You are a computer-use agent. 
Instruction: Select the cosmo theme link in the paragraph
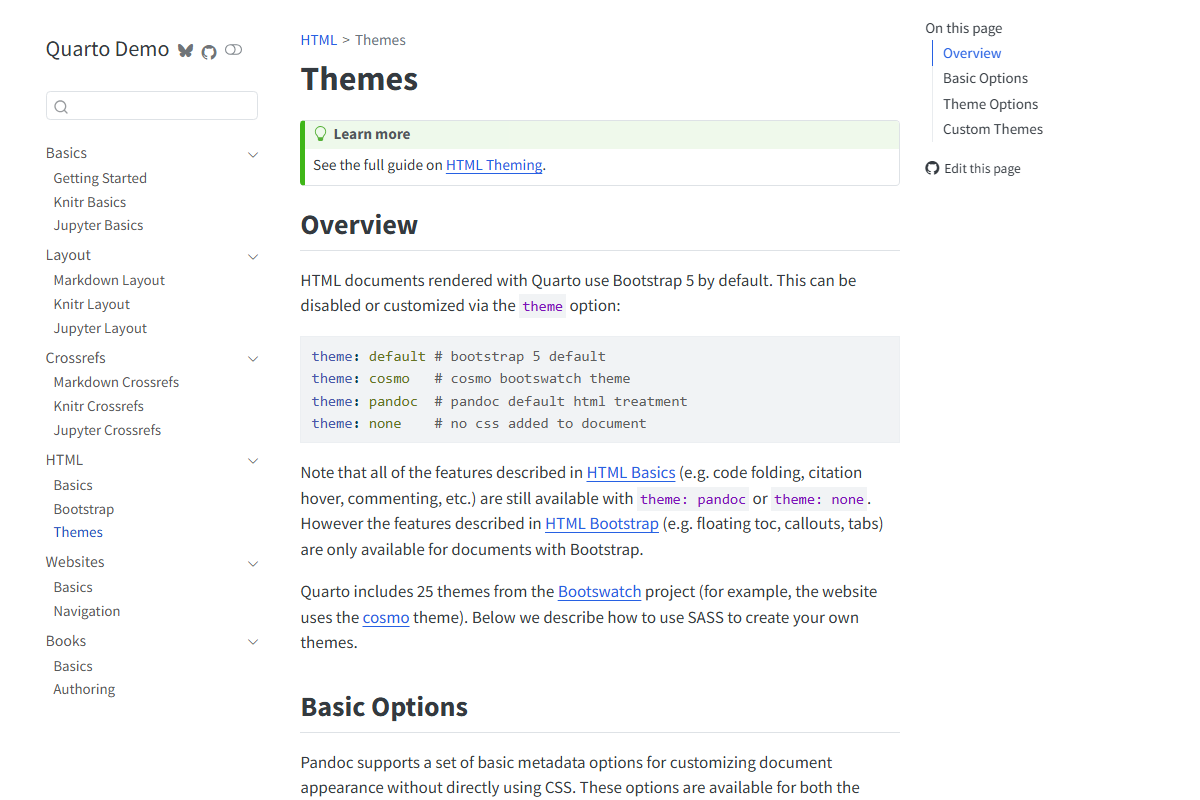(386, 617)
